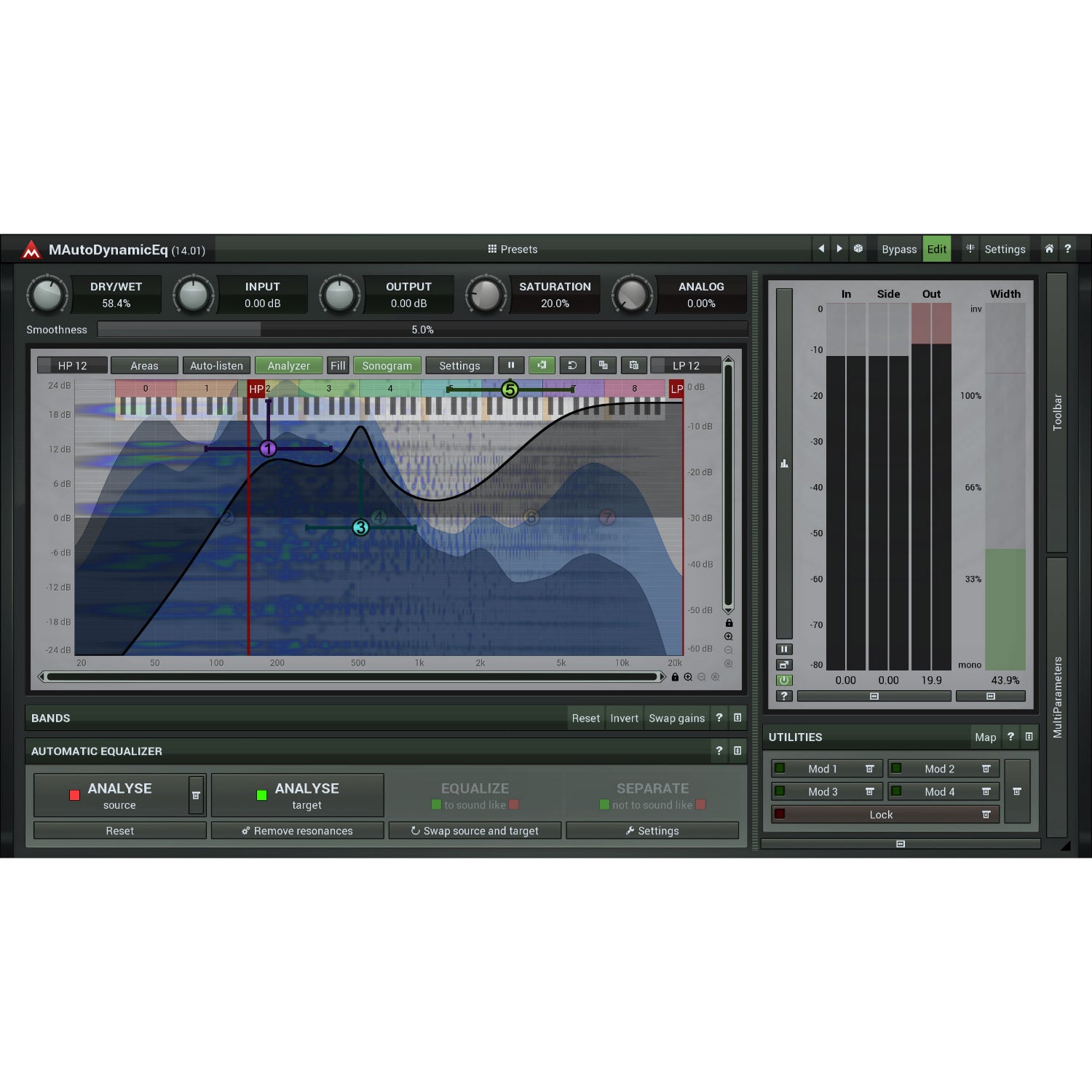The height and width of the screenshot is (1092, 1092).
Task: Click the Dry/Wet knob
Action: pyautogui.click(x=47, y=295)
